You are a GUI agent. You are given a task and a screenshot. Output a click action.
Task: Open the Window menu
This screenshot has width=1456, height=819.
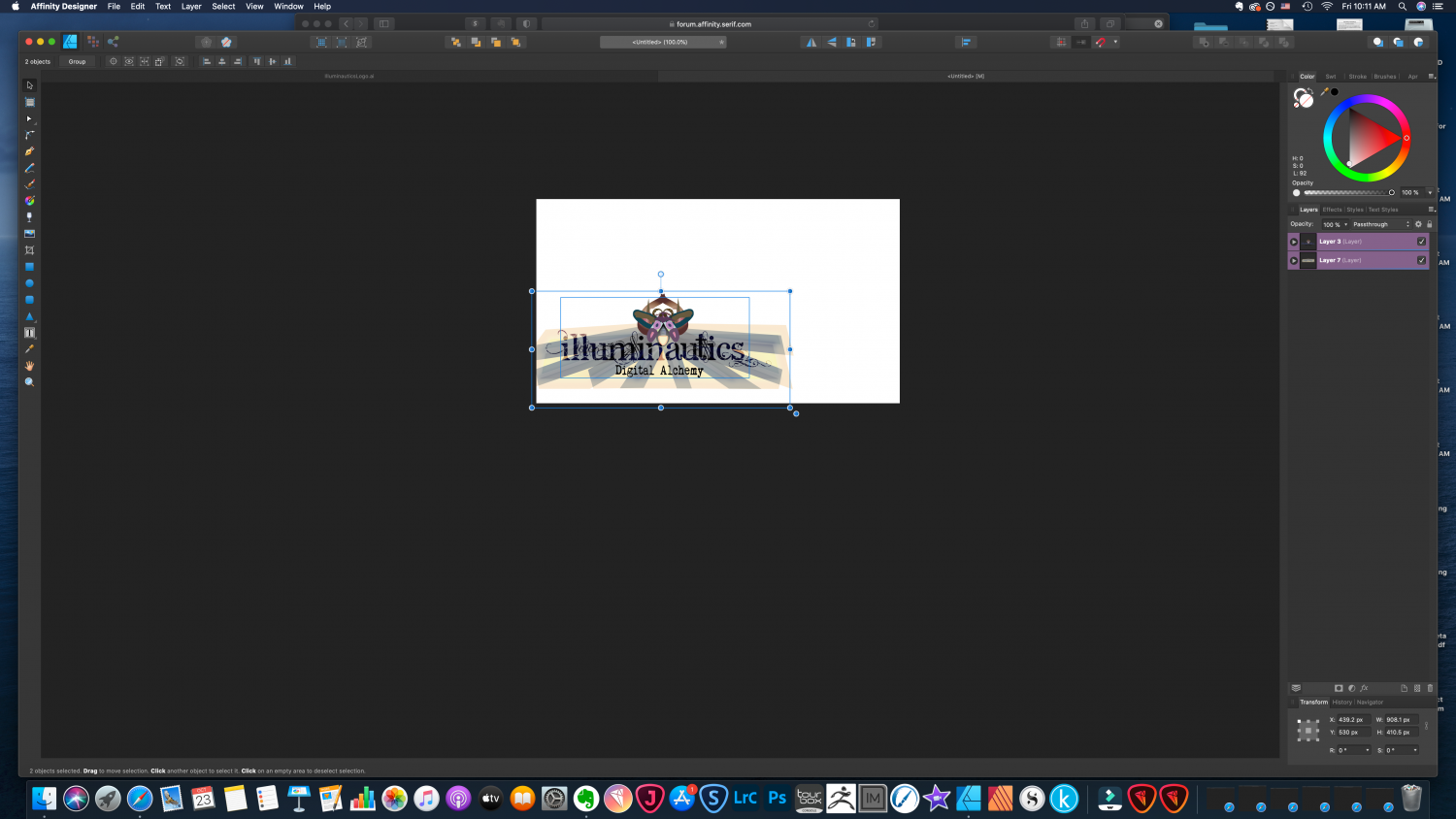click(288, 6)
